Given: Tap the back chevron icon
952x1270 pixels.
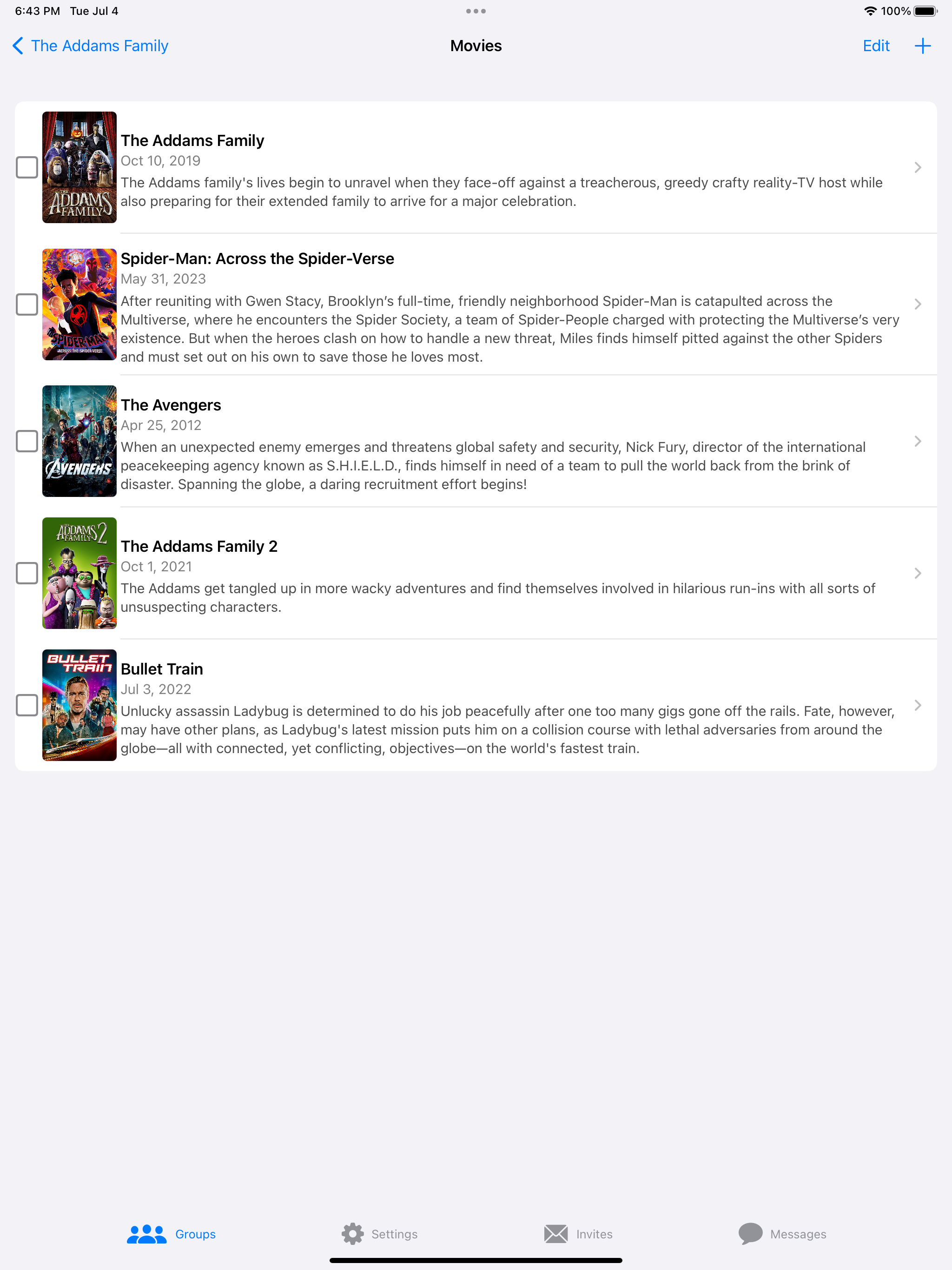Looking at the screenshot, I should click(19, 46).
